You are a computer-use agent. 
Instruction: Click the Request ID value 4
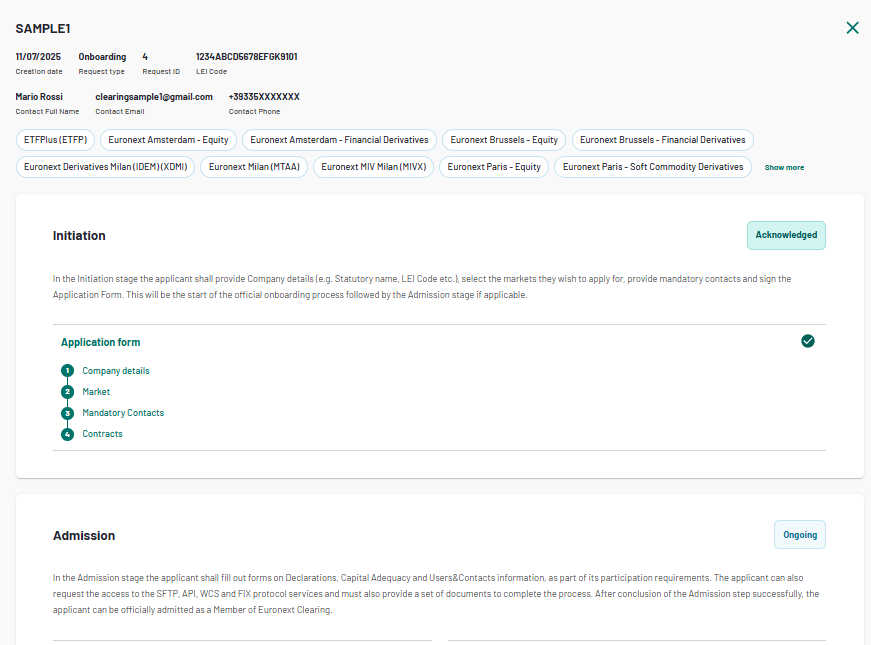[145, 57]
